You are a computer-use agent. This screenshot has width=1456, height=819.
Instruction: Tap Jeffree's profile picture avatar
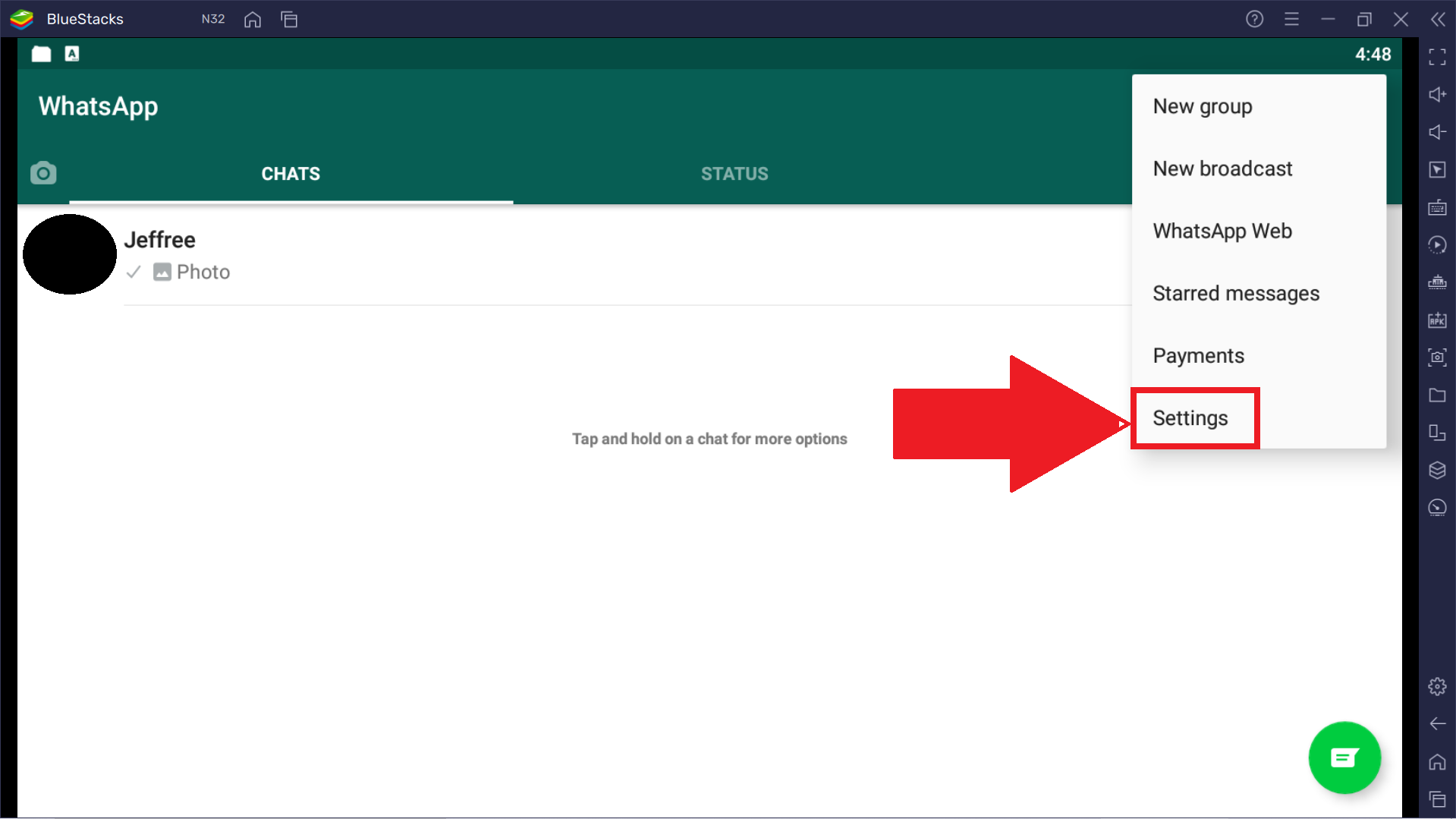(x=70, y=254)
